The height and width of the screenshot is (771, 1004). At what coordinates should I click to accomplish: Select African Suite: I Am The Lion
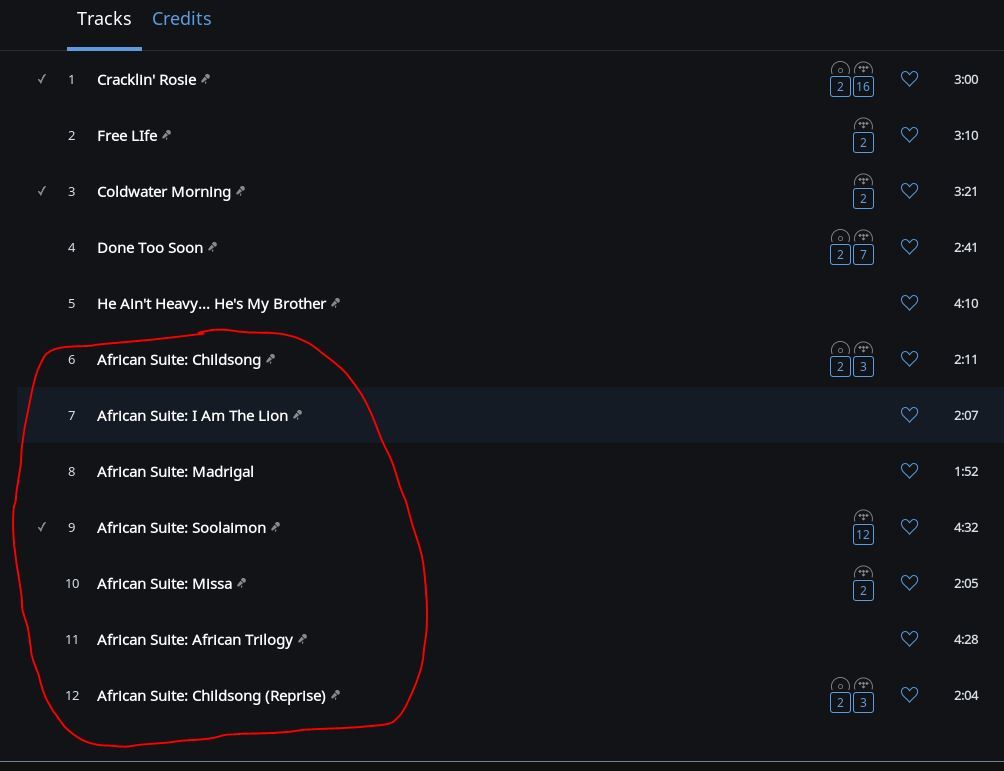point(192,416)
